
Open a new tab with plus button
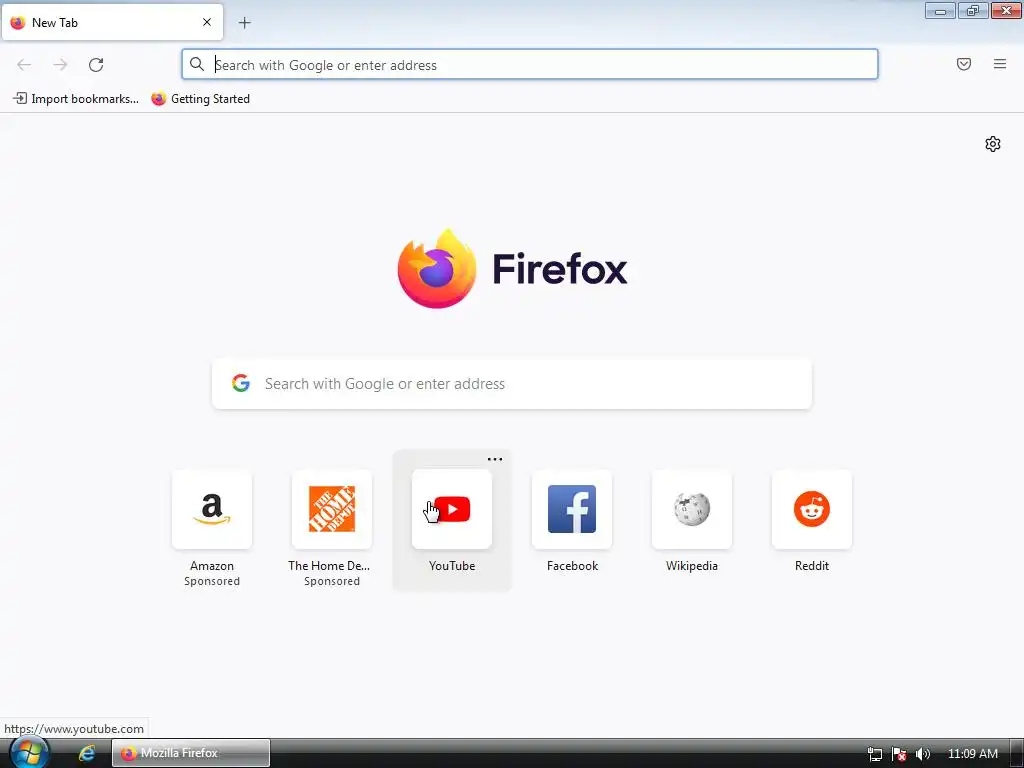point(244,23)
